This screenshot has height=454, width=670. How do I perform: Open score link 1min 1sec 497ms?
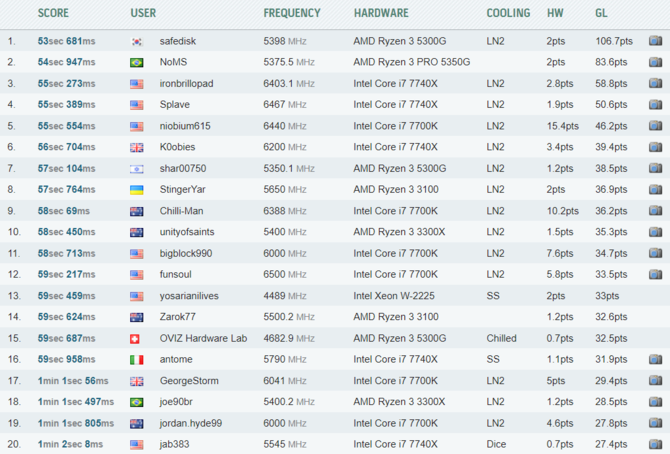[76, 402]
